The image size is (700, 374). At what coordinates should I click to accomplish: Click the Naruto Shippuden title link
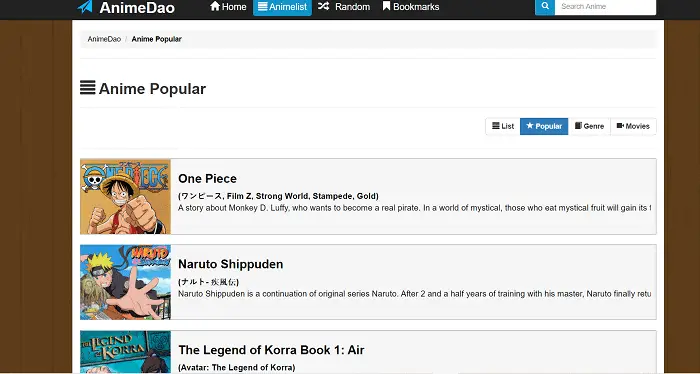(x=230, y=264)
